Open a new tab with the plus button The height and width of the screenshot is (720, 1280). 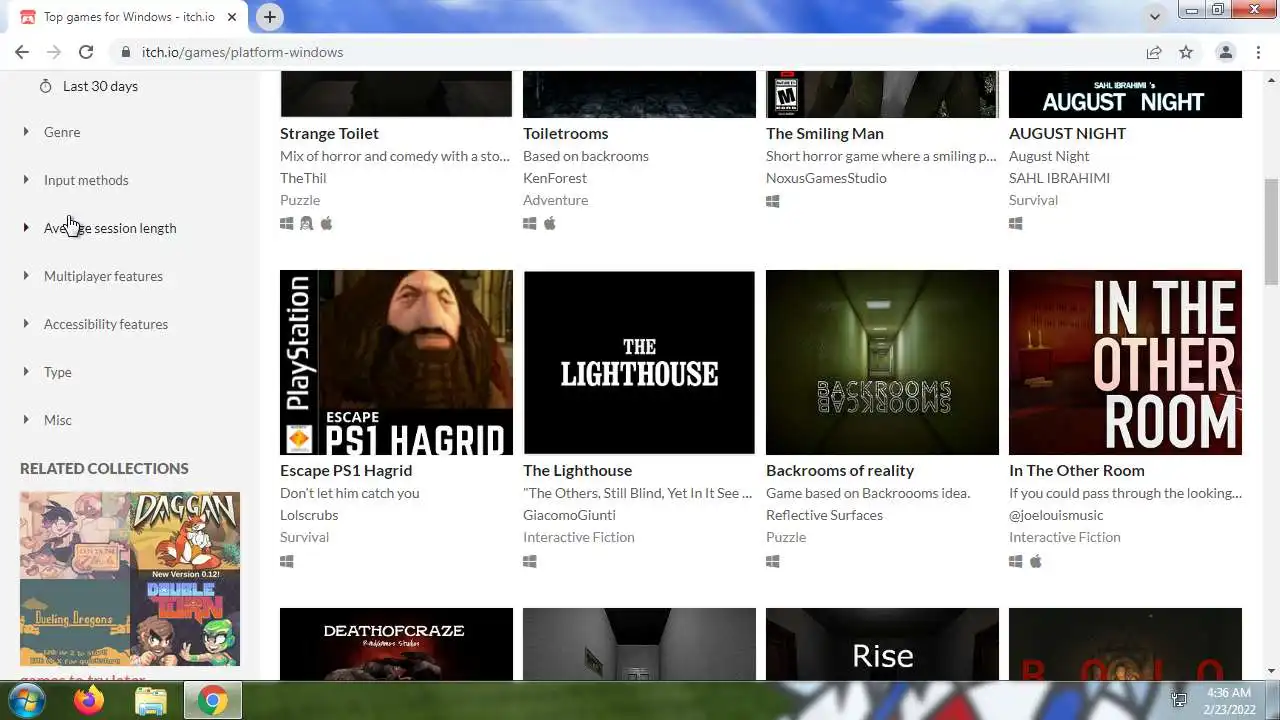pyautogui.click(x=270, y=17)
